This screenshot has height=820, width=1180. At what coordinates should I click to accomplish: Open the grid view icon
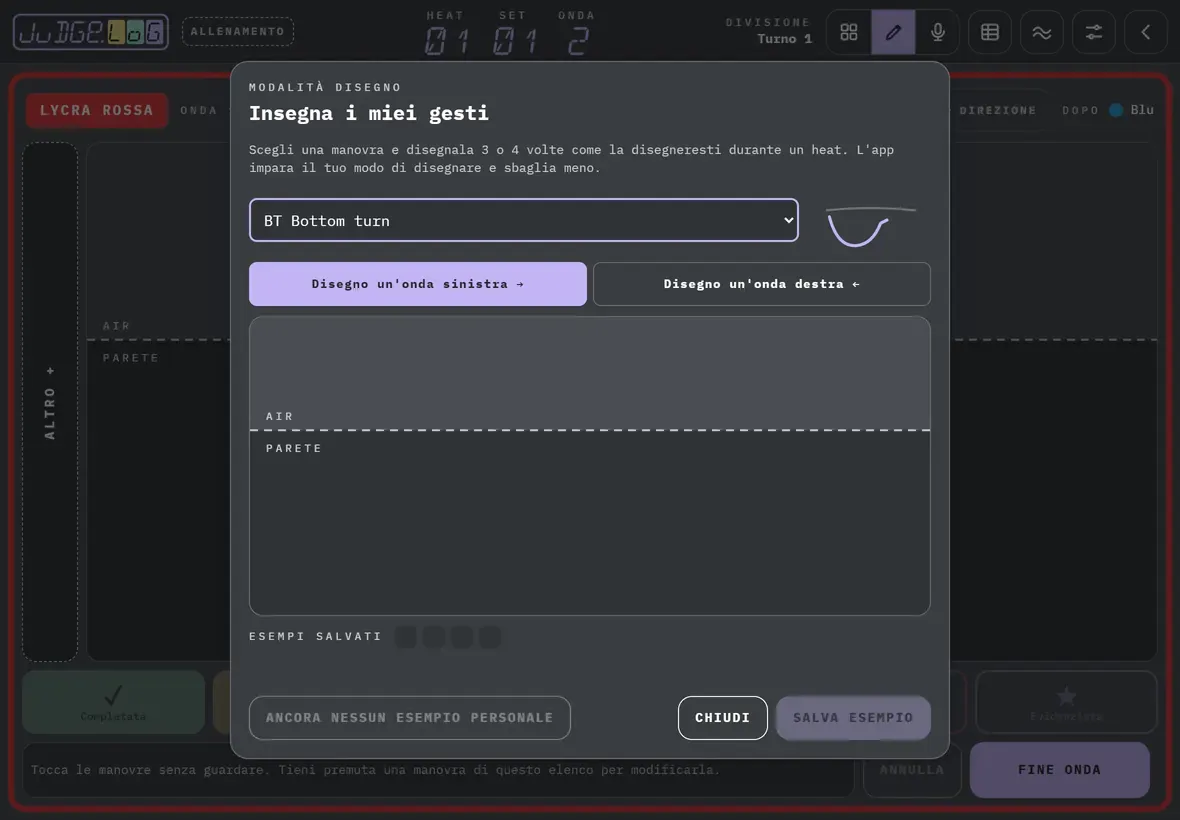(848, 32)
